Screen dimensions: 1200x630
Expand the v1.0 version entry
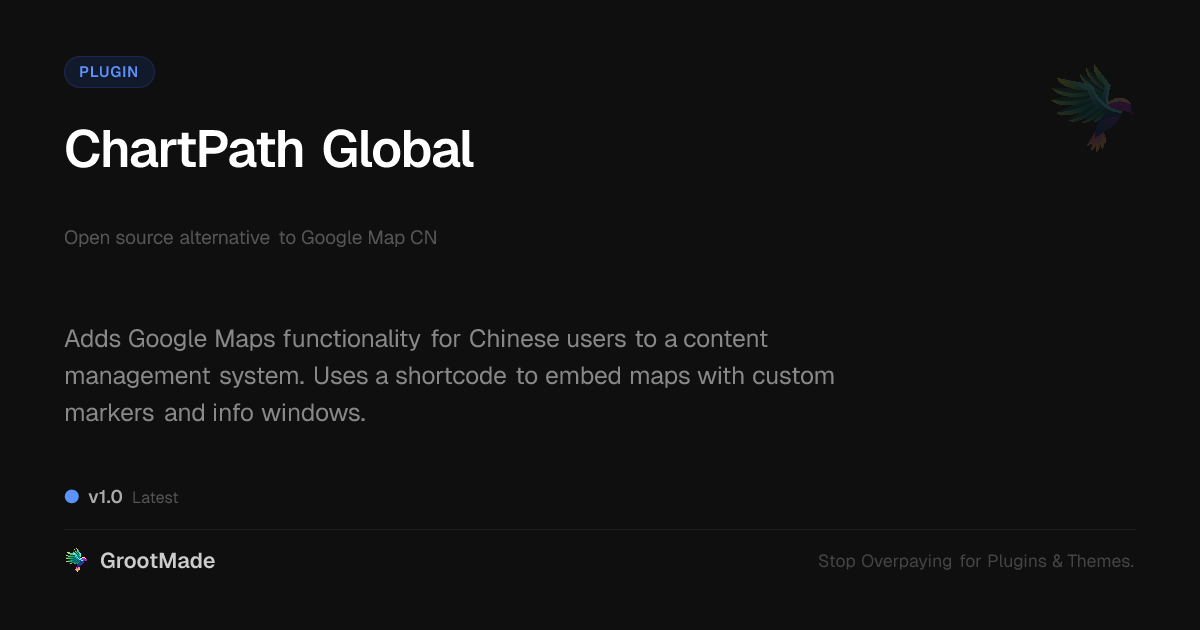(104, 496)
